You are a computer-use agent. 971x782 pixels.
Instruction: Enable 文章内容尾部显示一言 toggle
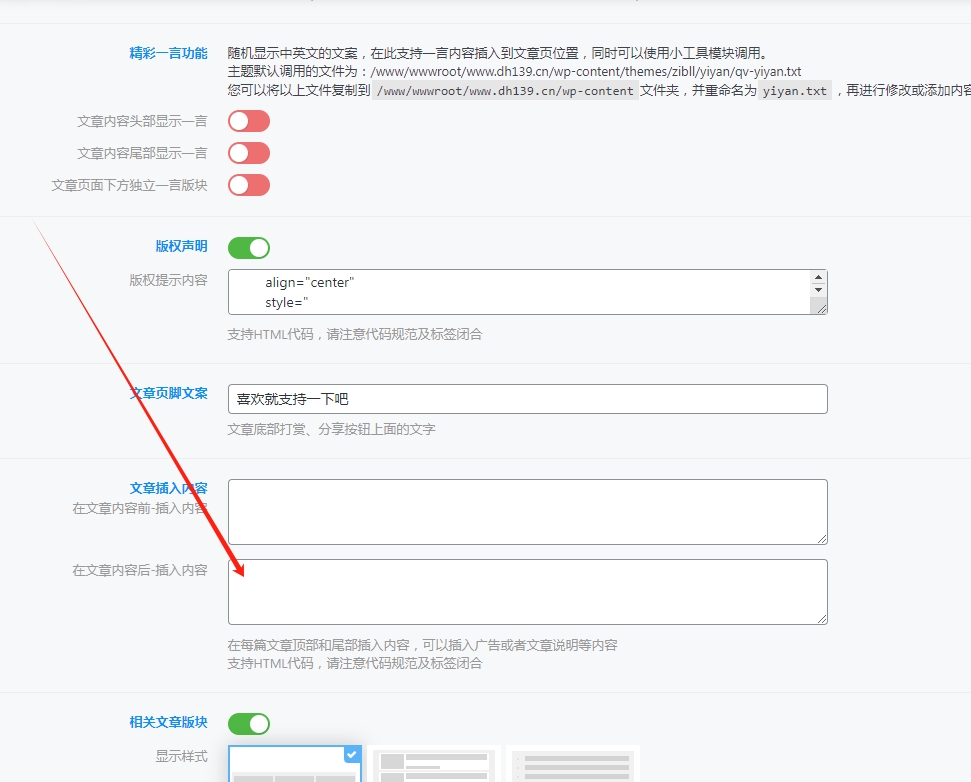[x=249, y=153]
